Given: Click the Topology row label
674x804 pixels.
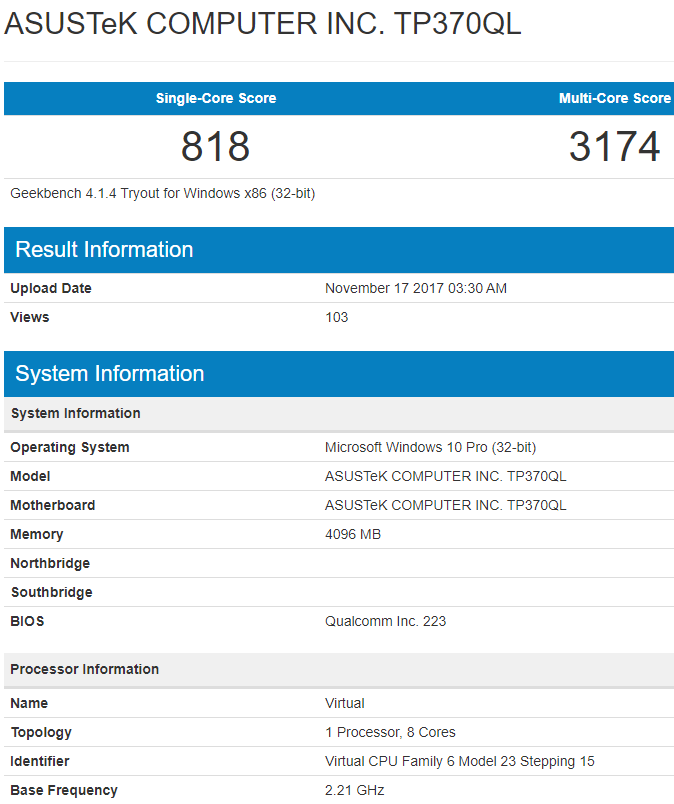Looking at the screenshot, I should (x=41, y=732).
